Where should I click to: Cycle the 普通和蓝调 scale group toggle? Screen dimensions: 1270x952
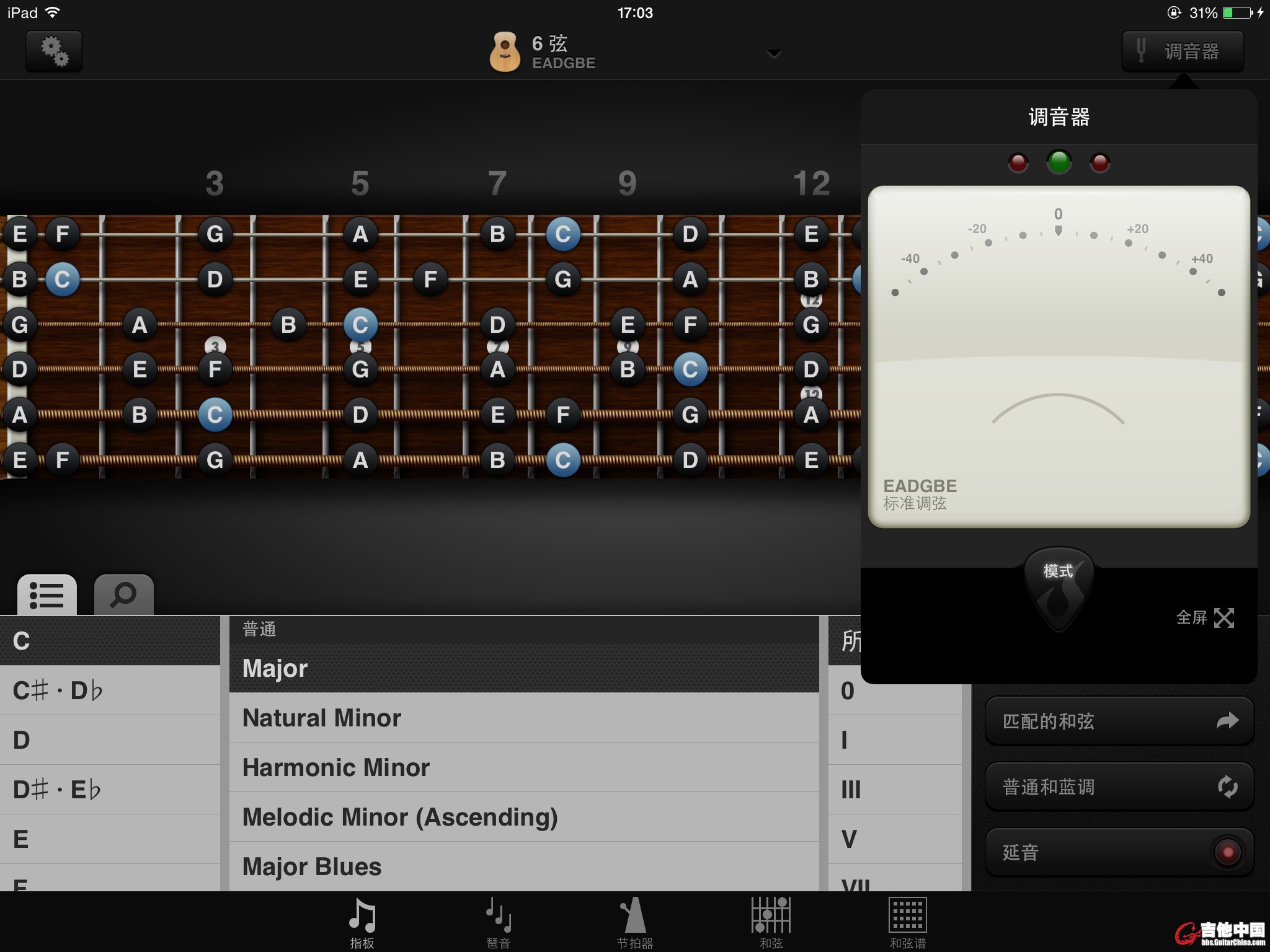point(1227,787)
